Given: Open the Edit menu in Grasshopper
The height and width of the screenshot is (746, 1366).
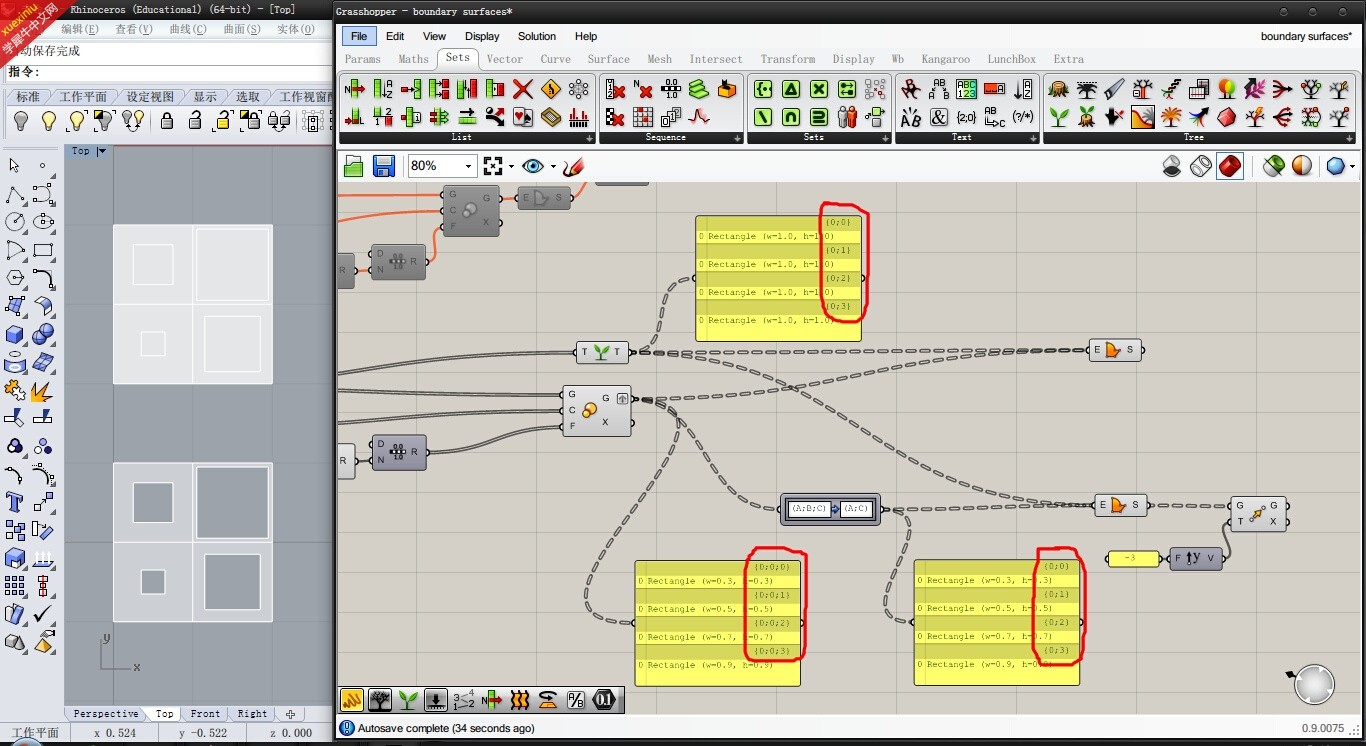Looking at the screenshot, I should coord(395,36).
